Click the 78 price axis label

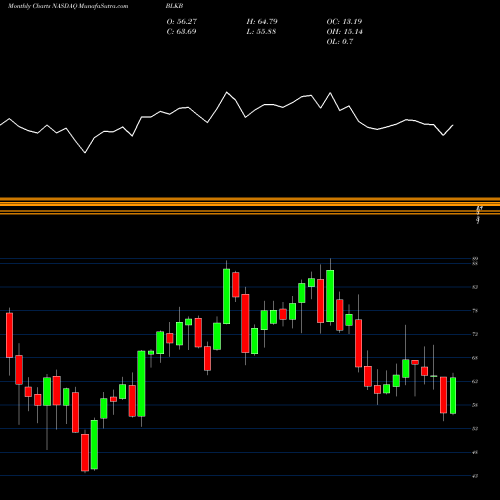pos(475,311)
